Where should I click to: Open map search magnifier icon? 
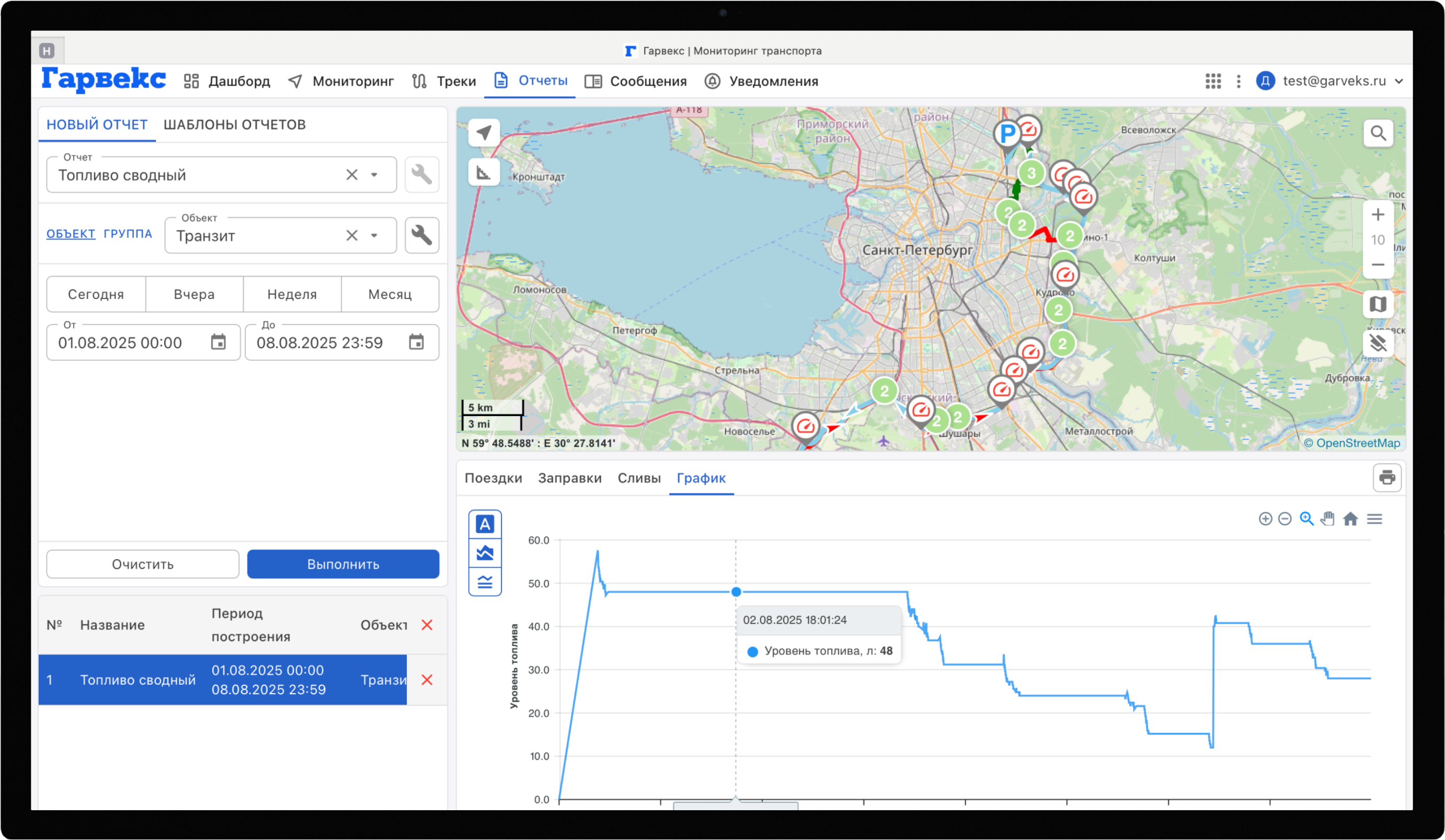tap(1378, 133)
